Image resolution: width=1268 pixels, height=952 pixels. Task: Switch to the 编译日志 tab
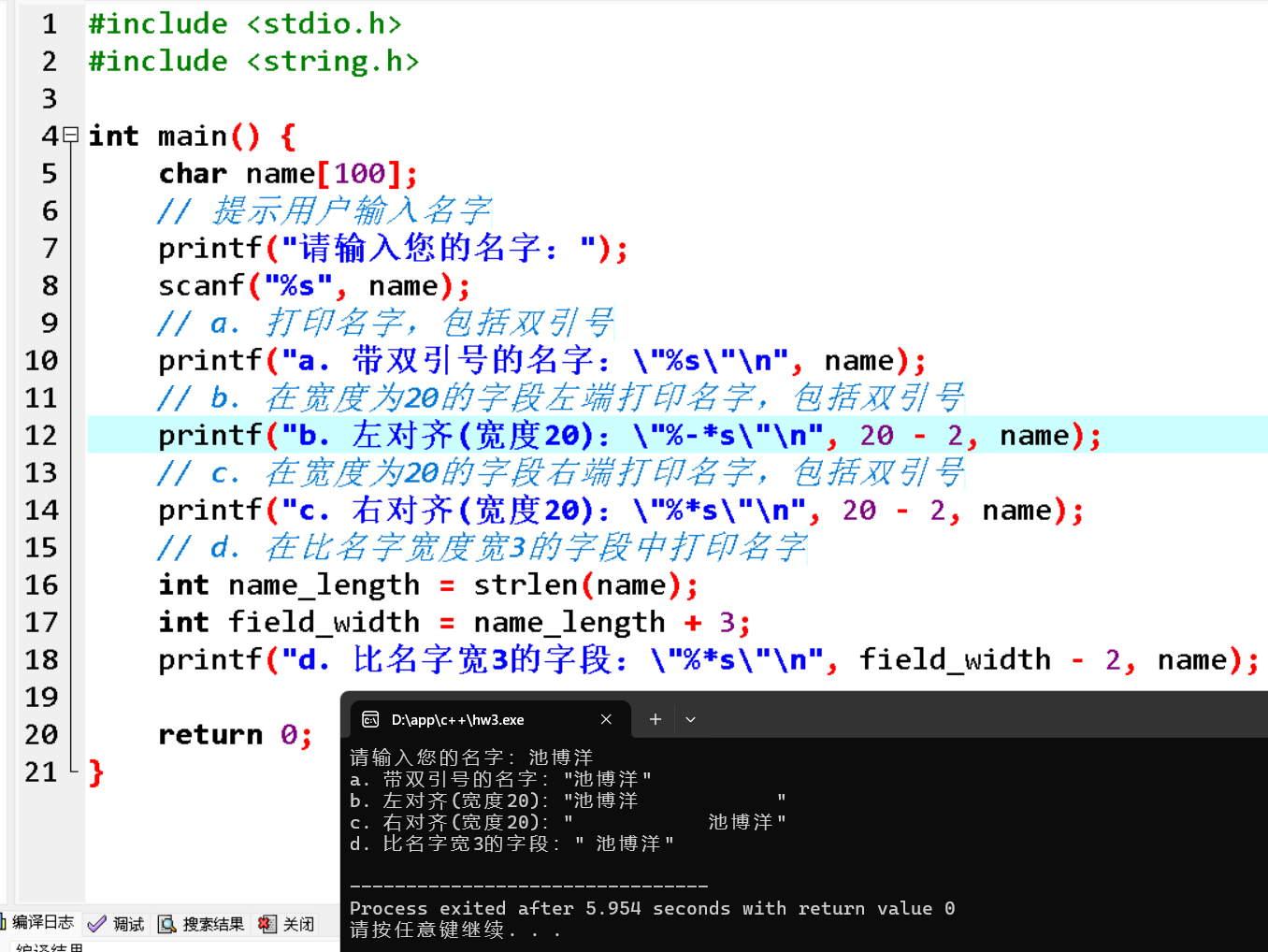[41, 923]
